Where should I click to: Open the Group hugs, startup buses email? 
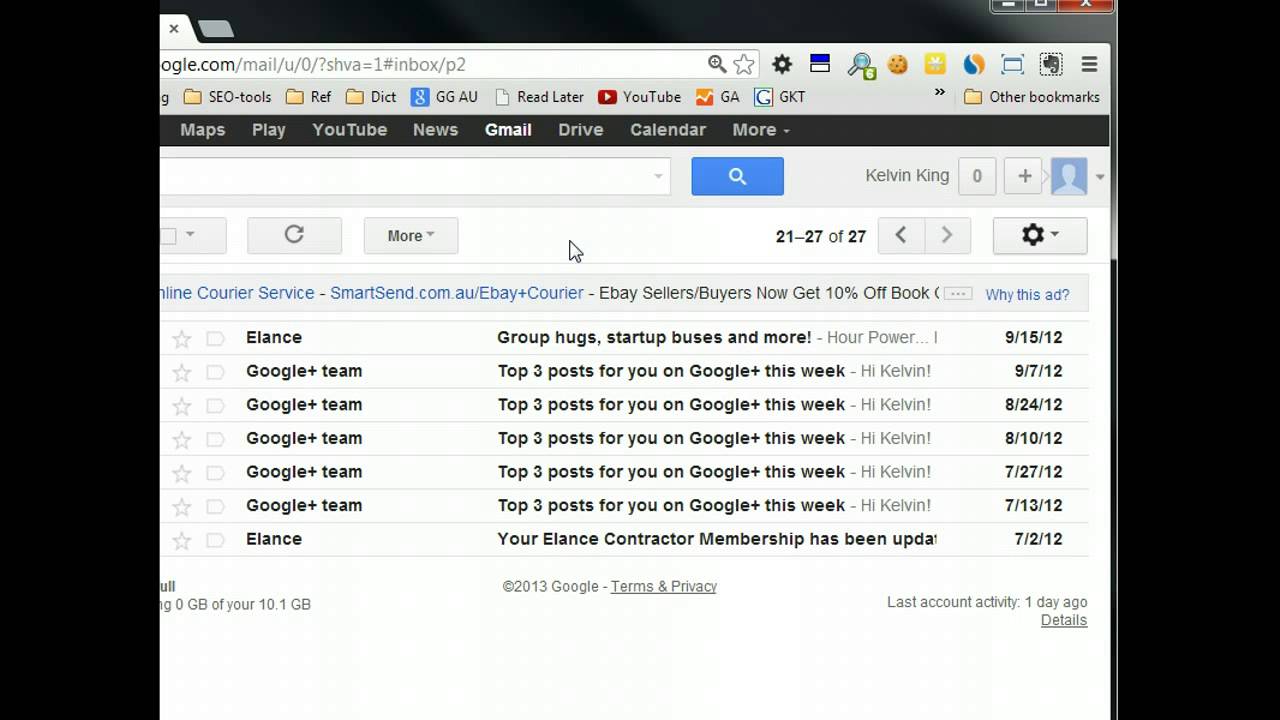pos(624,338)
